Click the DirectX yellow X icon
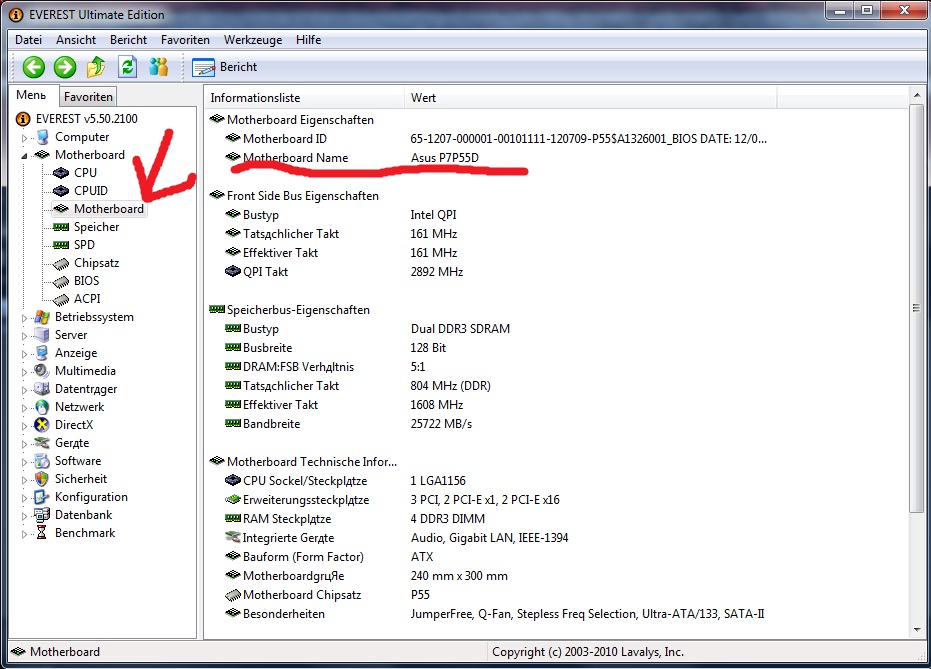Viewport: 931px width, 669px height. click(x=42, y=425)
